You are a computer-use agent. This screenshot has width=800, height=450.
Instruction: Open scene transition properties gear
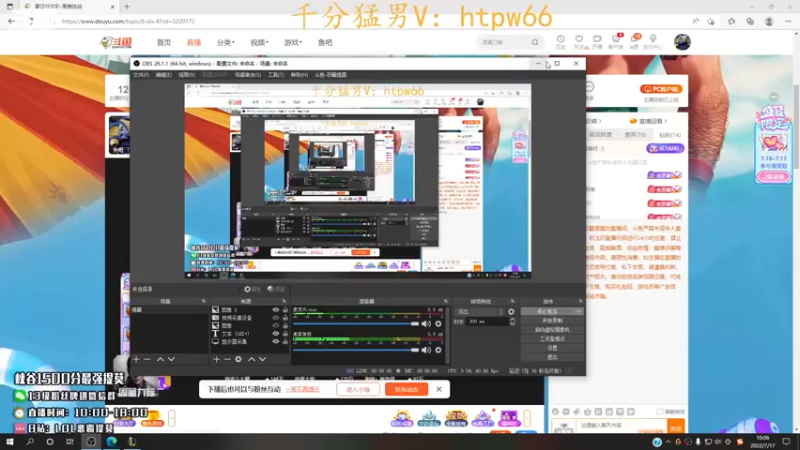tap(511, 312)
